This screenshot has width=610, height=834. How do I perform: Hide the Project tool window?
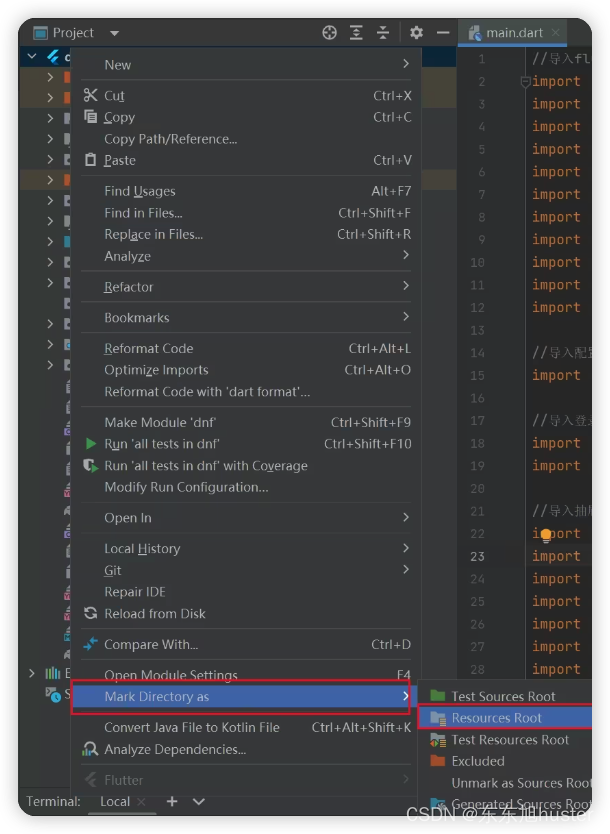(x=441, y=33)
